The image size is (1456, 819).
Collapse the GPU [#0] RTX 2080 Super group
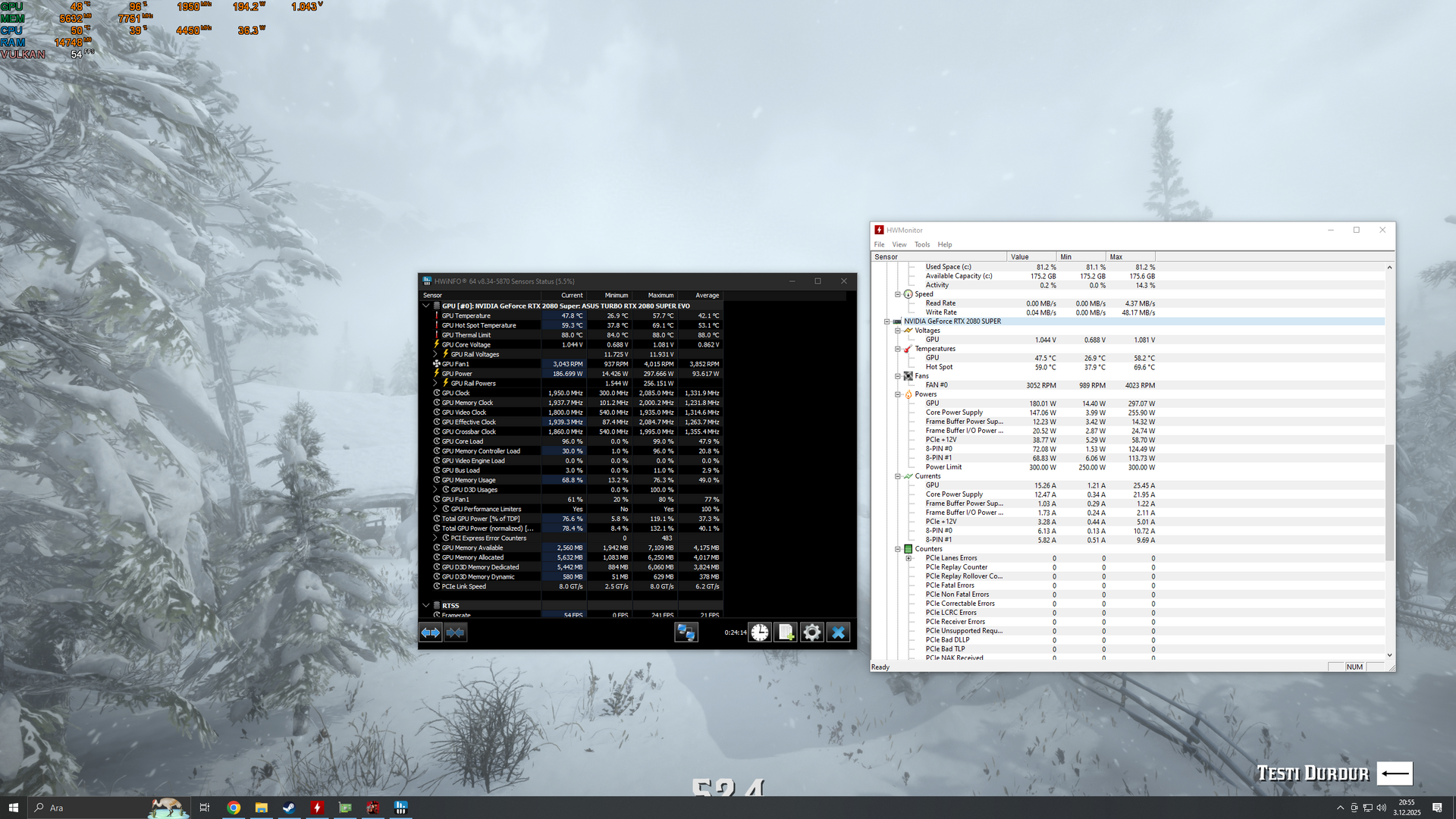point(426,306)
